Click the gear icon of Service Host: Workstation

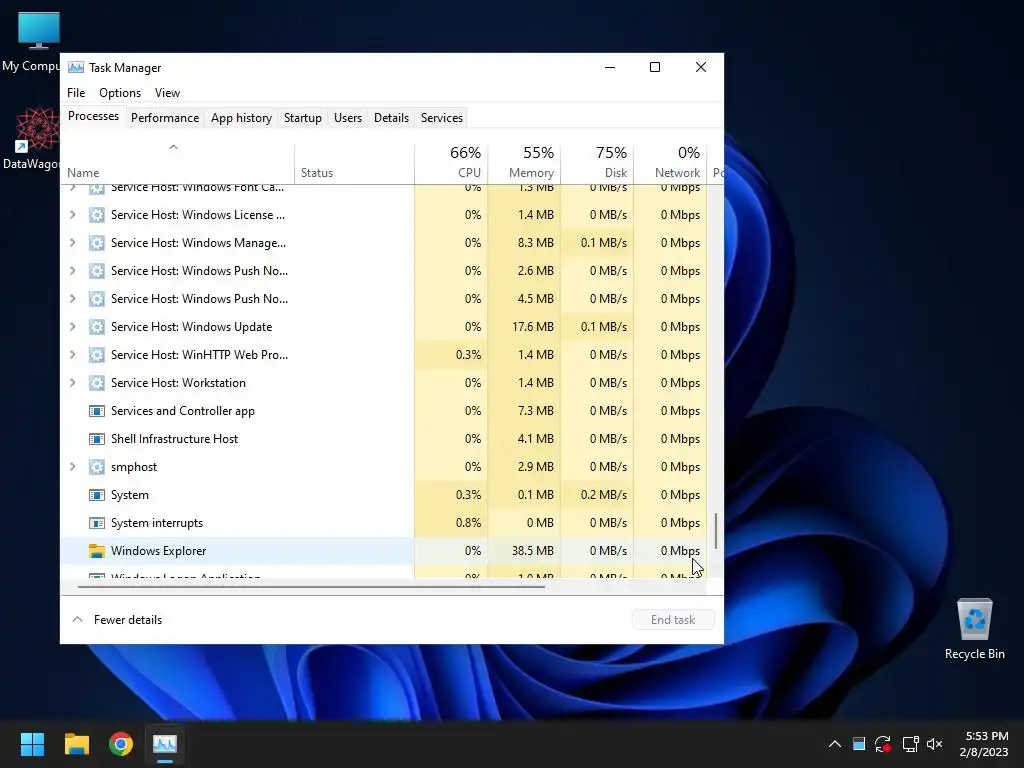point(97,383)
